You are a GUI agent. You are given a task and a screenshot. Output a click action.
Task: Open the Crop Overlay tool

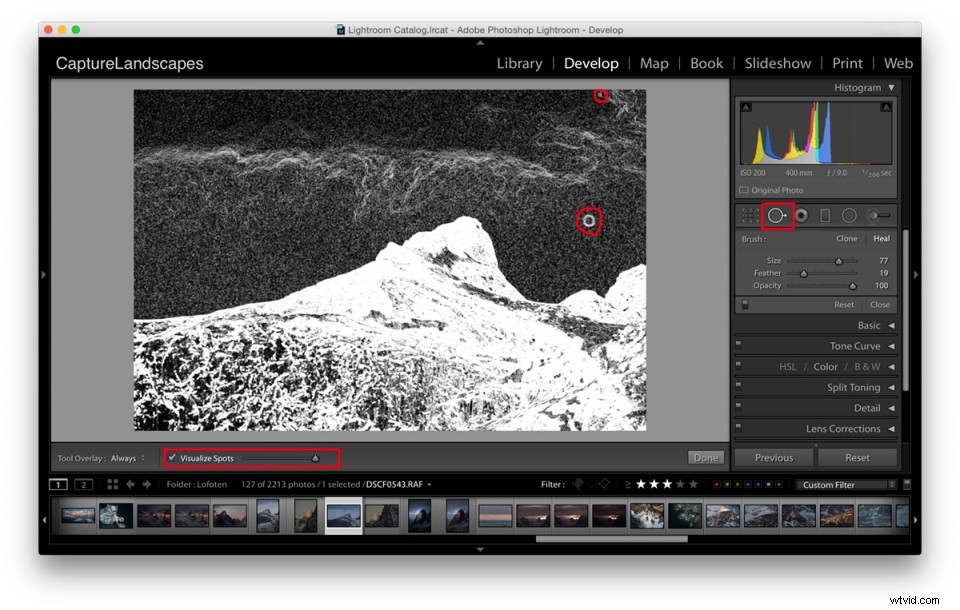pyautogui.click(x=749, y=214)
